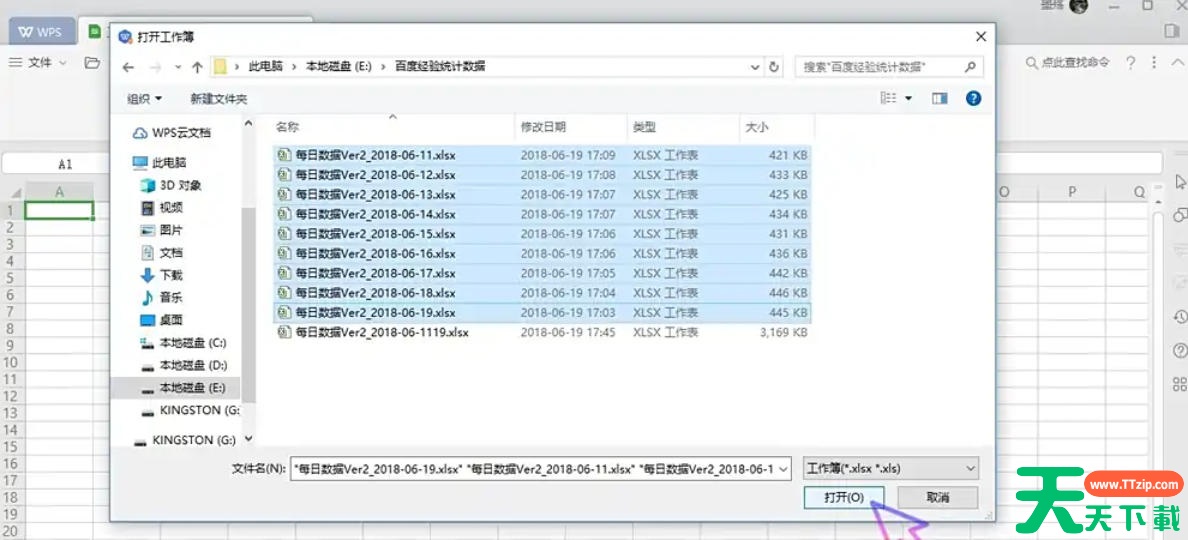The width and height of the screenshot is (1188, 540).
Task: Select file 每日数据Ver2_2018-06-15.xlsx
Action: point(542,234)
